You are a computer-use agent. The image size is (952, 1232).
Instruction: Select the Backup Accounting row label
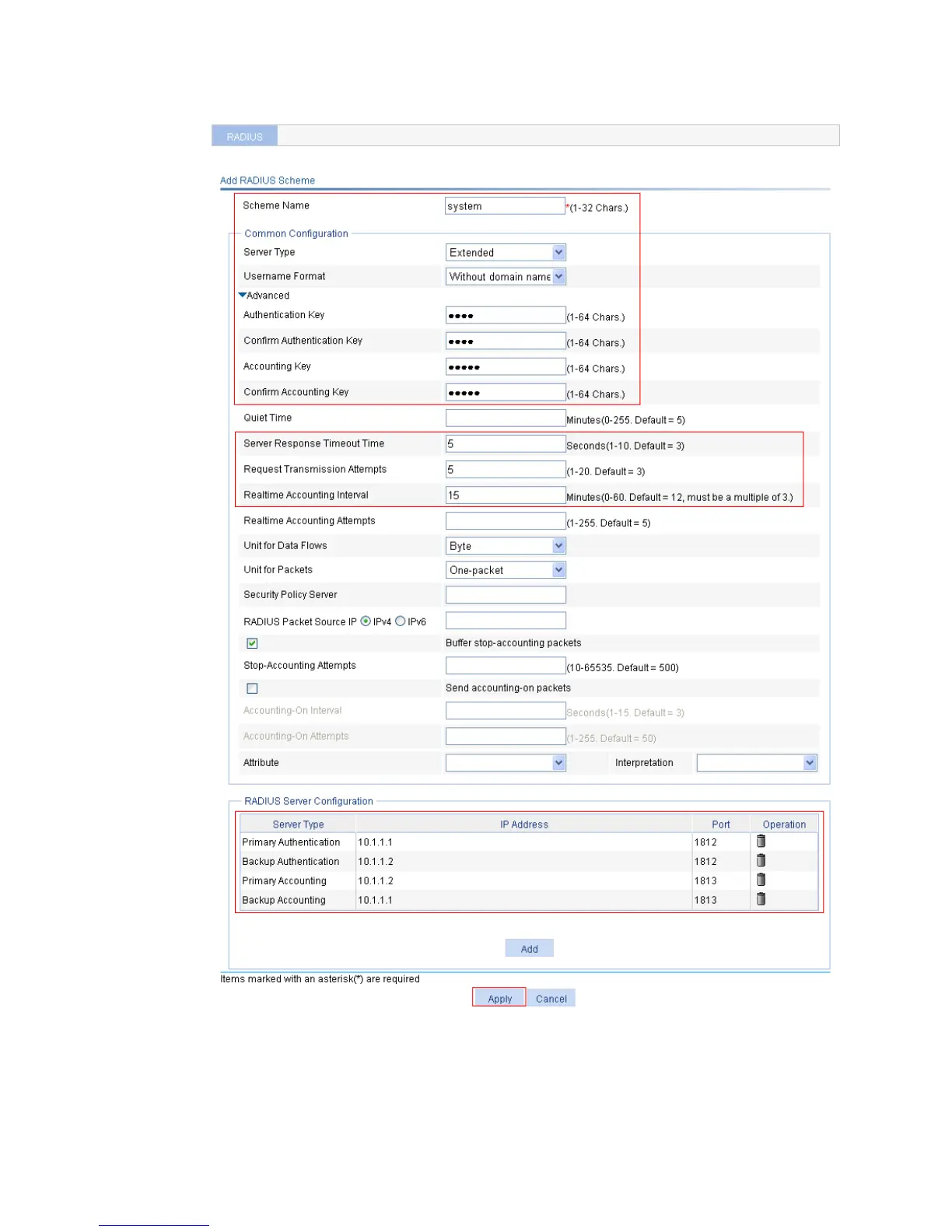tap(284, 900)
